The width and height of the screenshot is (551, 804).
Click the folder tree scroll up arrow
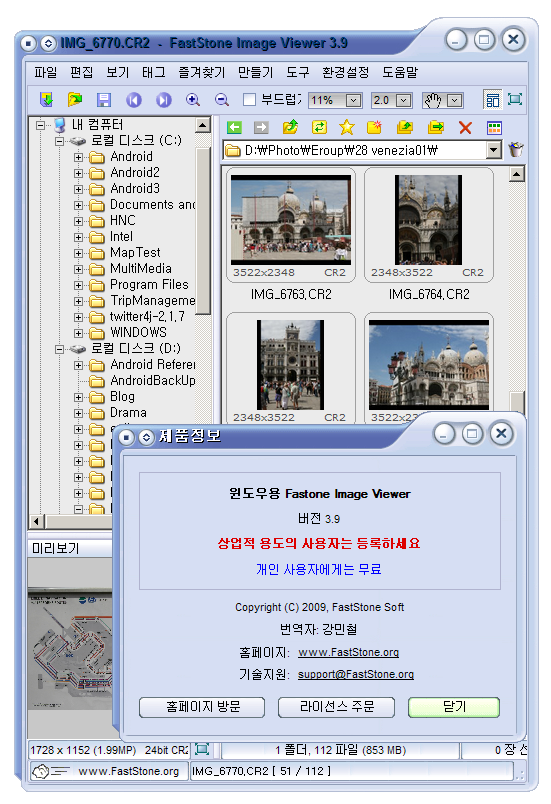pyautogui.click(x=203, y=125)
